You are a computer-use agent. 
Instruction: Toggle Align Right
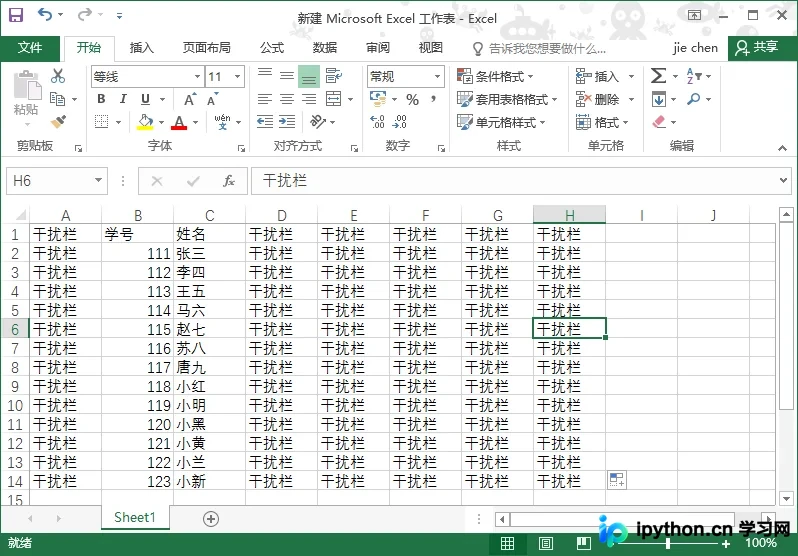click(309, 99)
